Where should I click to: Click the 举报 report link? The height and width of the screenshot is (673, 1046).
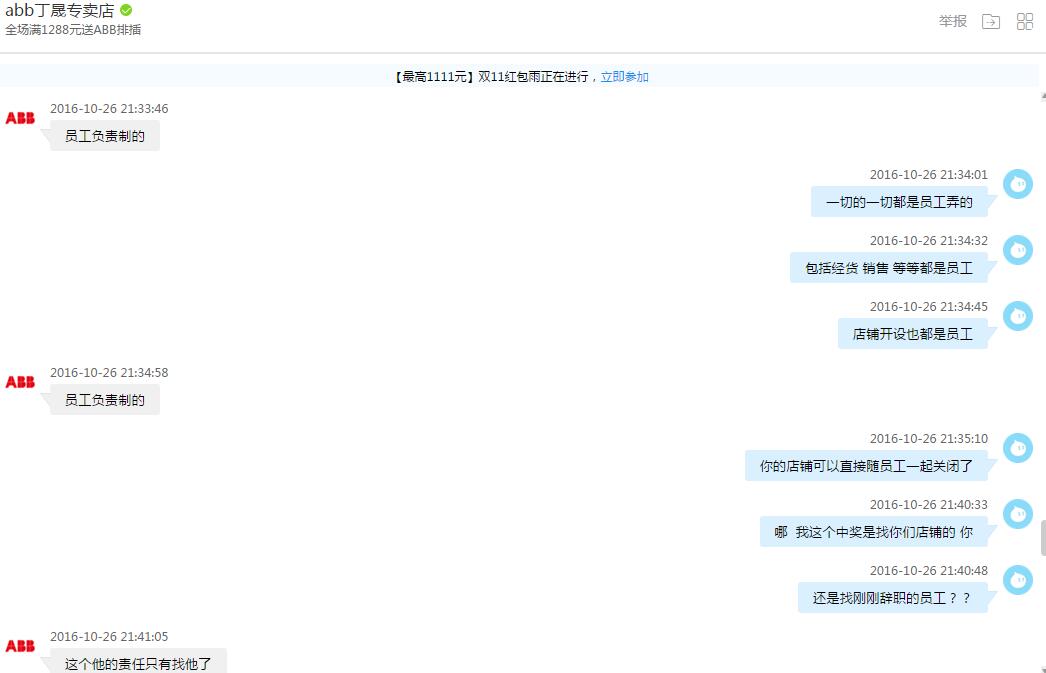[x=953, y=21]
